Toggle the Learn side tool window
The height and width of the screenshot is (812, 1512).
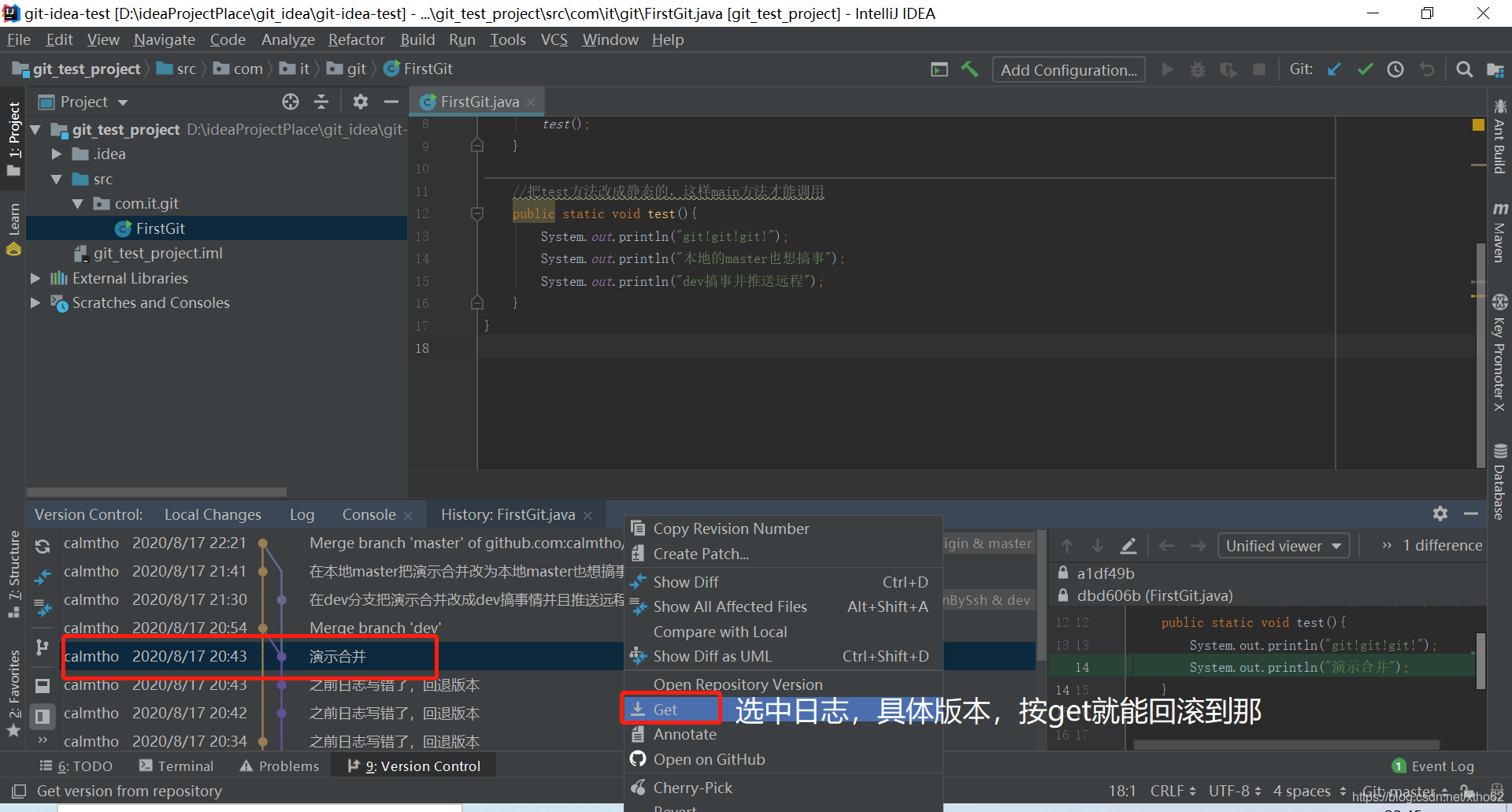[13, 228]
